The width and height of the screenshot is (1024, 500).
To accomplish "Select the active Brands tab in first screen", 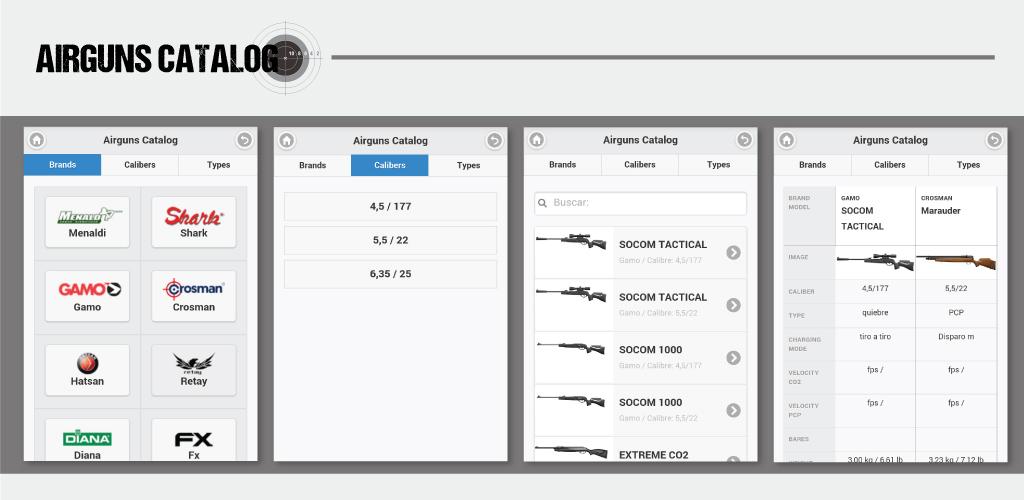I will (63, 164).
